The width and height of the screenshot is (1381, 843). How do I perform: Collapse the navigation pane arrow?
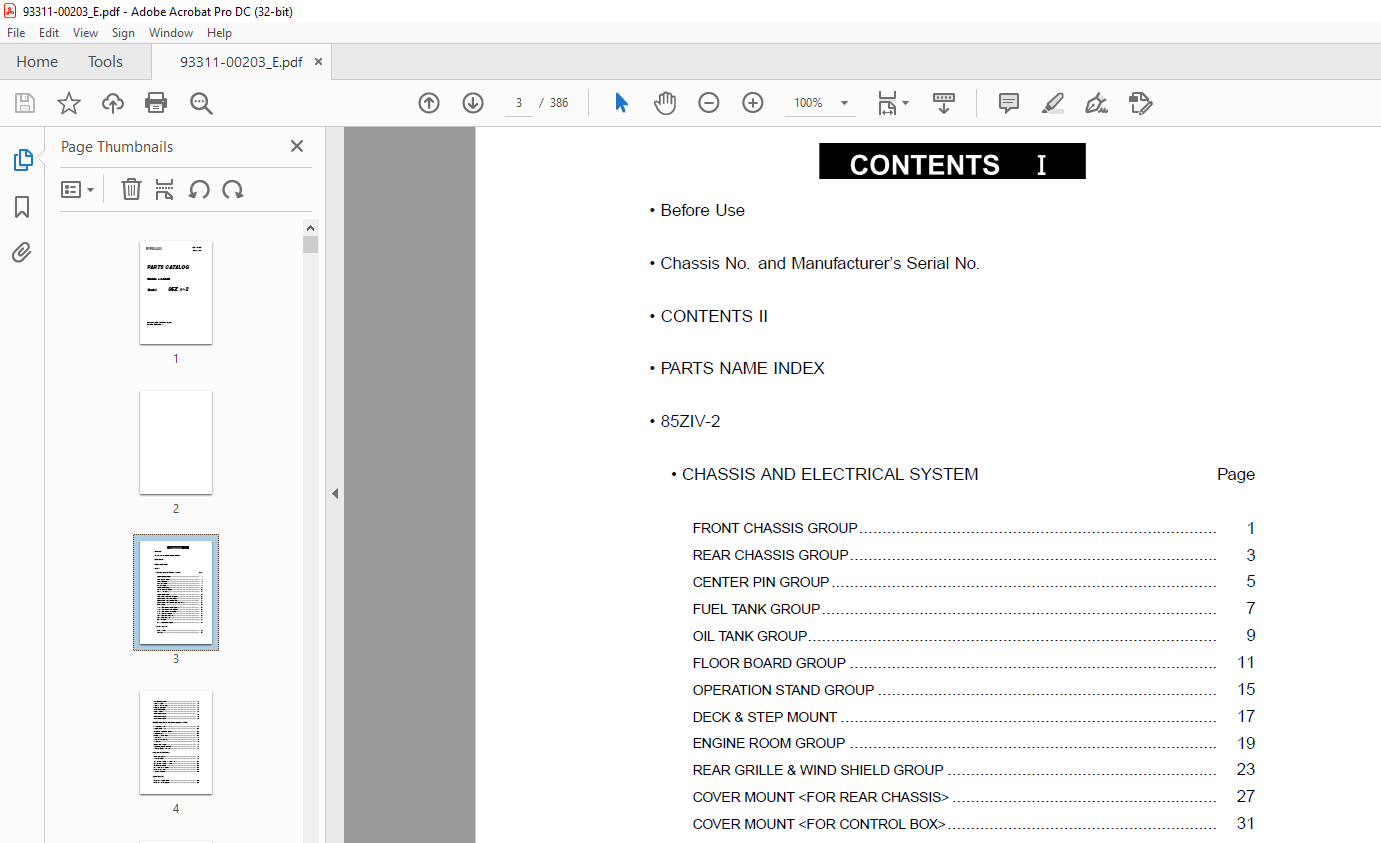point(335,493)
